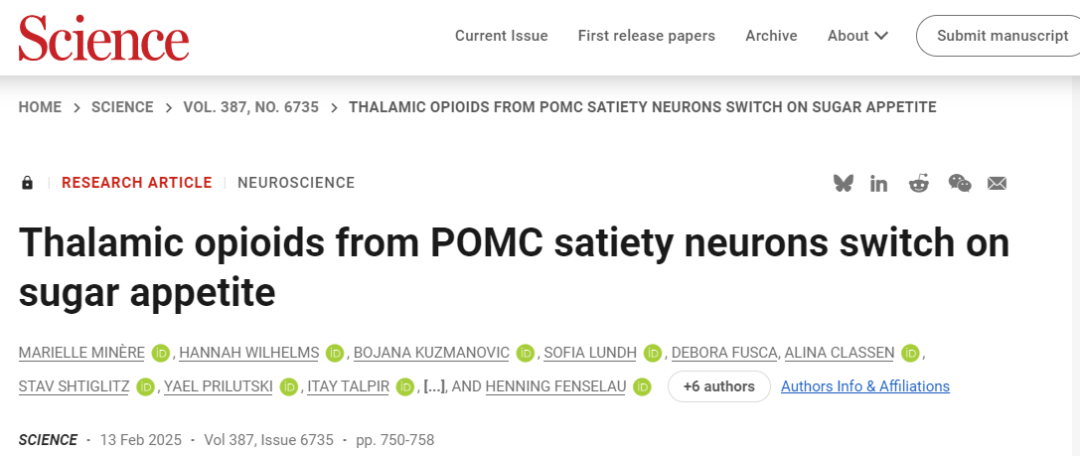Open author Bojana Kuzmanovic's name link
Image resolution: width=1080 pixels, height=456 pixels.
430,353
